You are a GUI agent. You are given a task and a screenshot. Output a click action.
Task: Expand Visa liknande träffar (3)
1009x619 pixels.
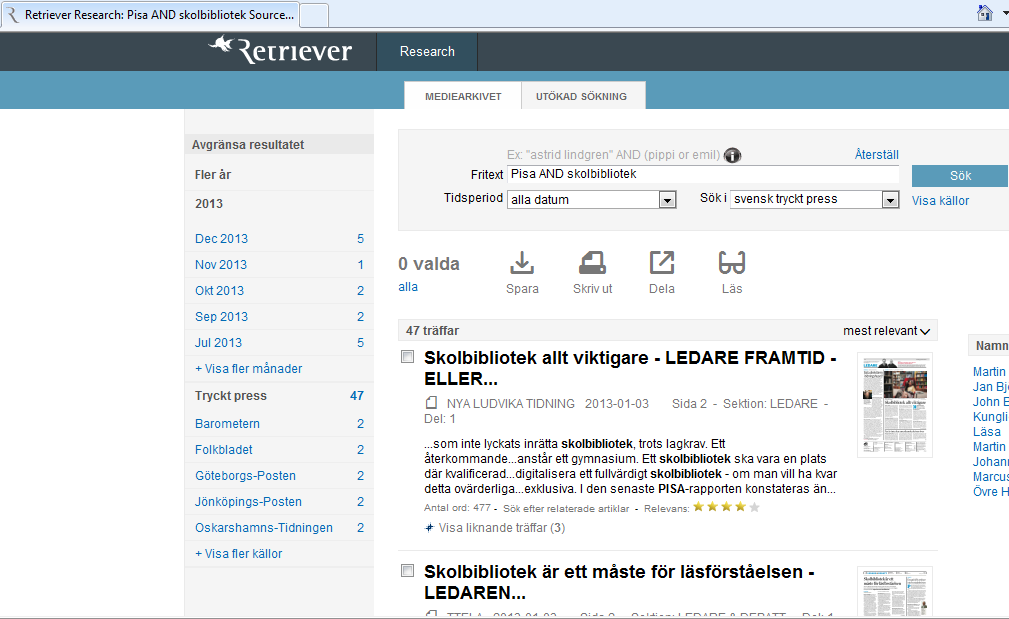pyautogui.click(x=501, y=528)
